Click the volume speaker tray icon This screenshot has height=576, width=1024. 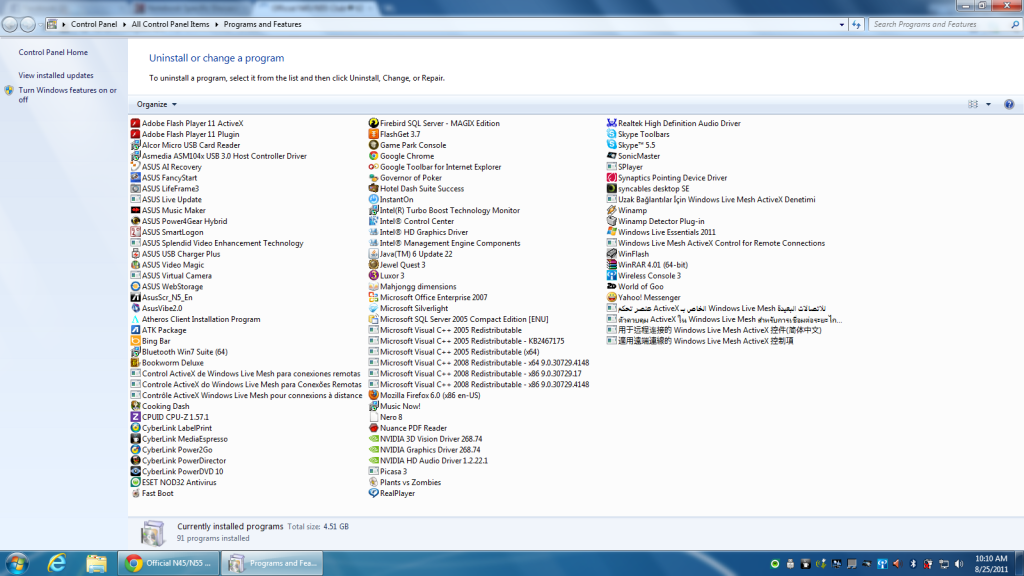pyautogui.click(x=959, y=564)
